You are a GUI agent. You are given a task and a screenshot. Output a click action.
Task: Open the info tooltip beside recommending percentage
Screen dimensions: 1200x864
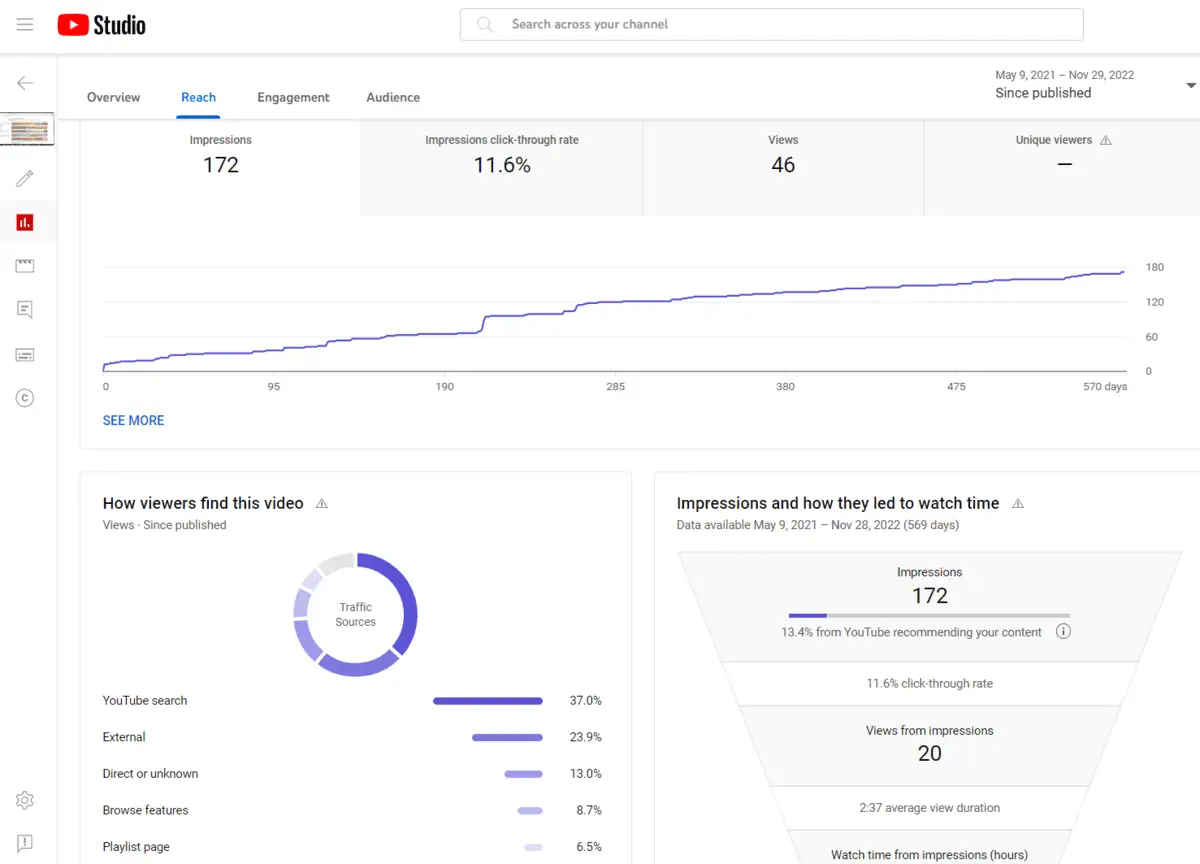click(x=1063, y=631)
